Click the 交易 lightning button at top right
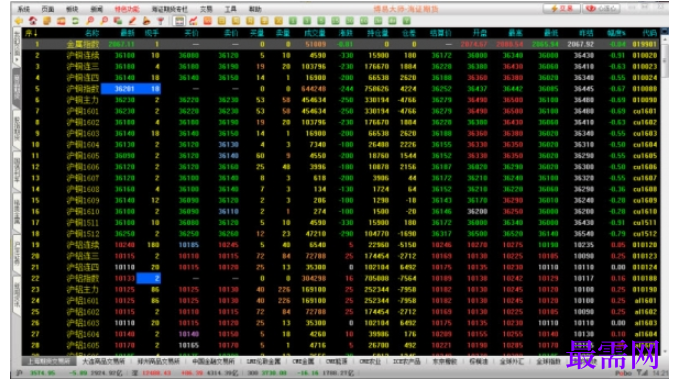The image size is (678, 386). pyautogui.click(x=562, y=8)
